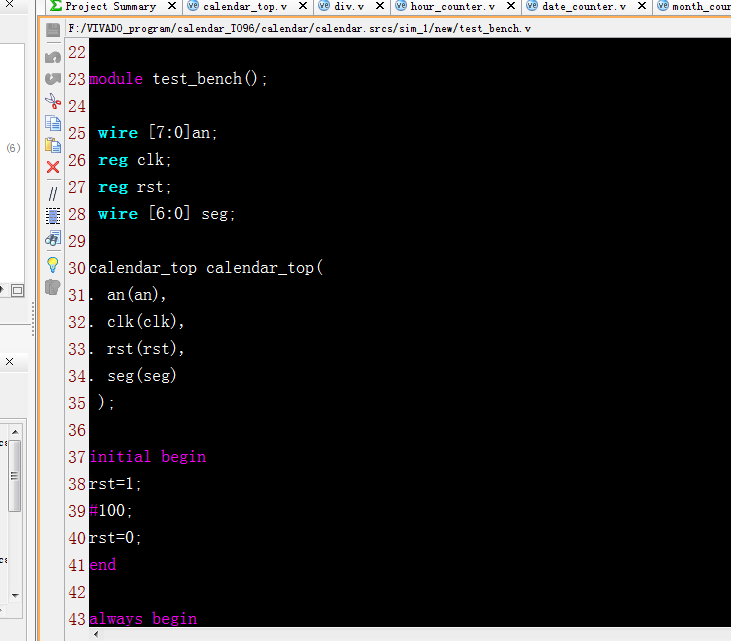The height and width of the screenshot is (641, 731).
Task: Click the Redo icon in editor toolbar
Action: (53, 78)
